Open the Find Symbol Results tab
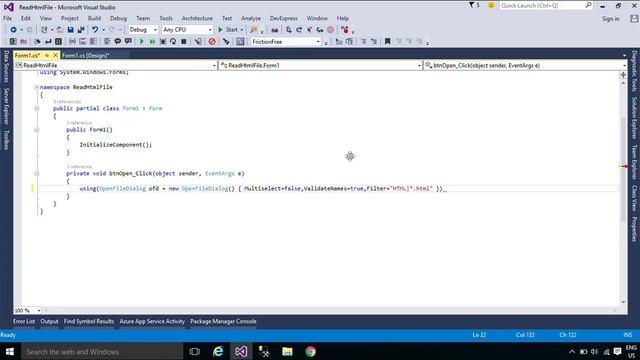This screenshot has width=640, height=360. click(x=89, y=322)
